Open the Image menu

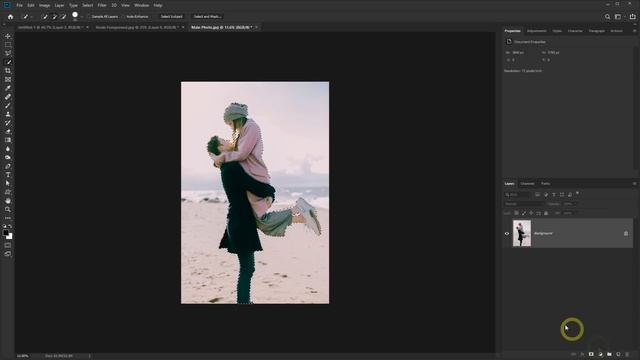44,5
